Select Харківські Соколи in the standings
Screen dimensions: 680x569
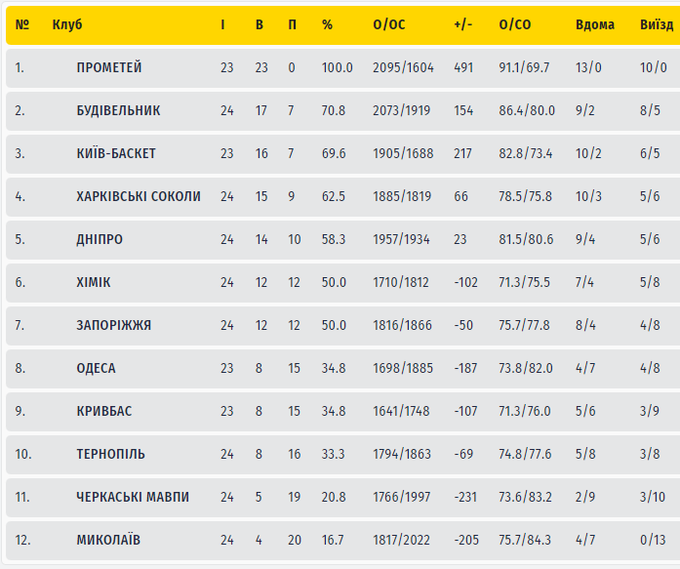click(x=138, y=197)
